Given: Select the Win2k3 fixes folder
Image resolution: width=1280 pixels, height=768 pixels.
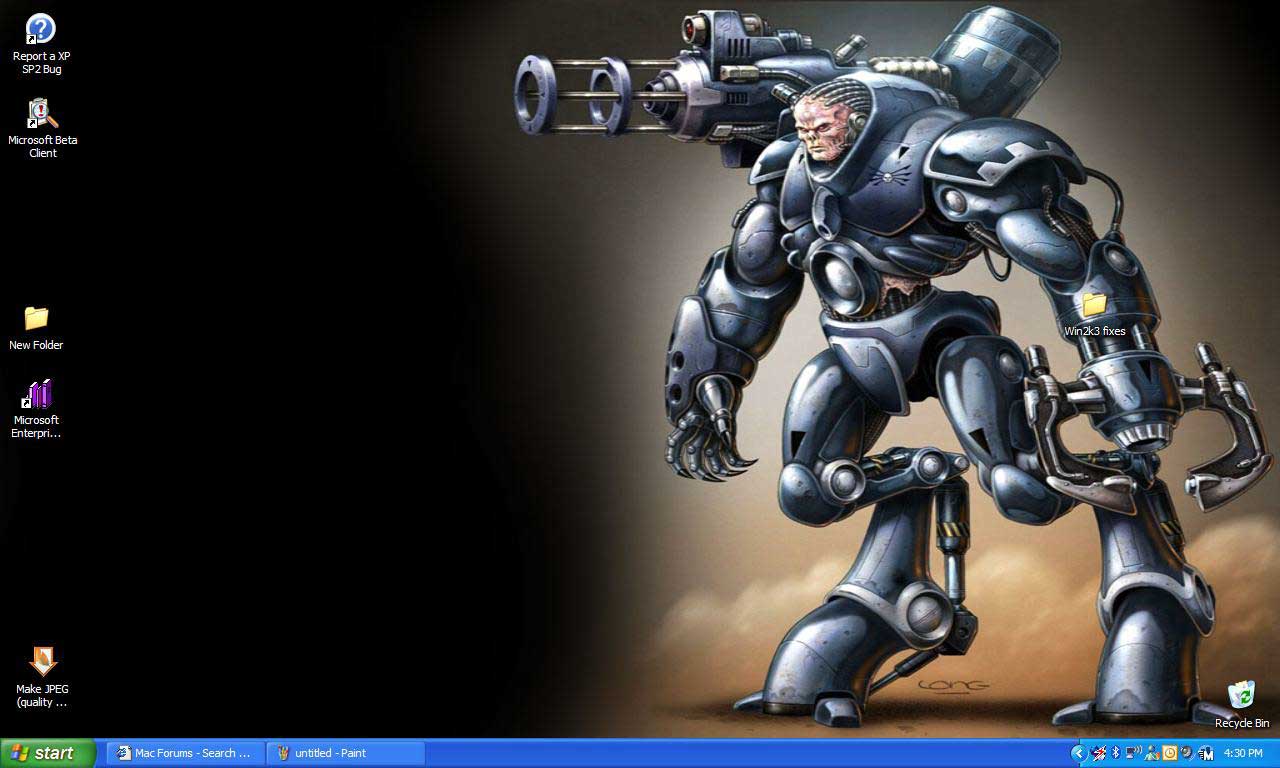Looking at the screenshot, I should [x=1094, y=314].
